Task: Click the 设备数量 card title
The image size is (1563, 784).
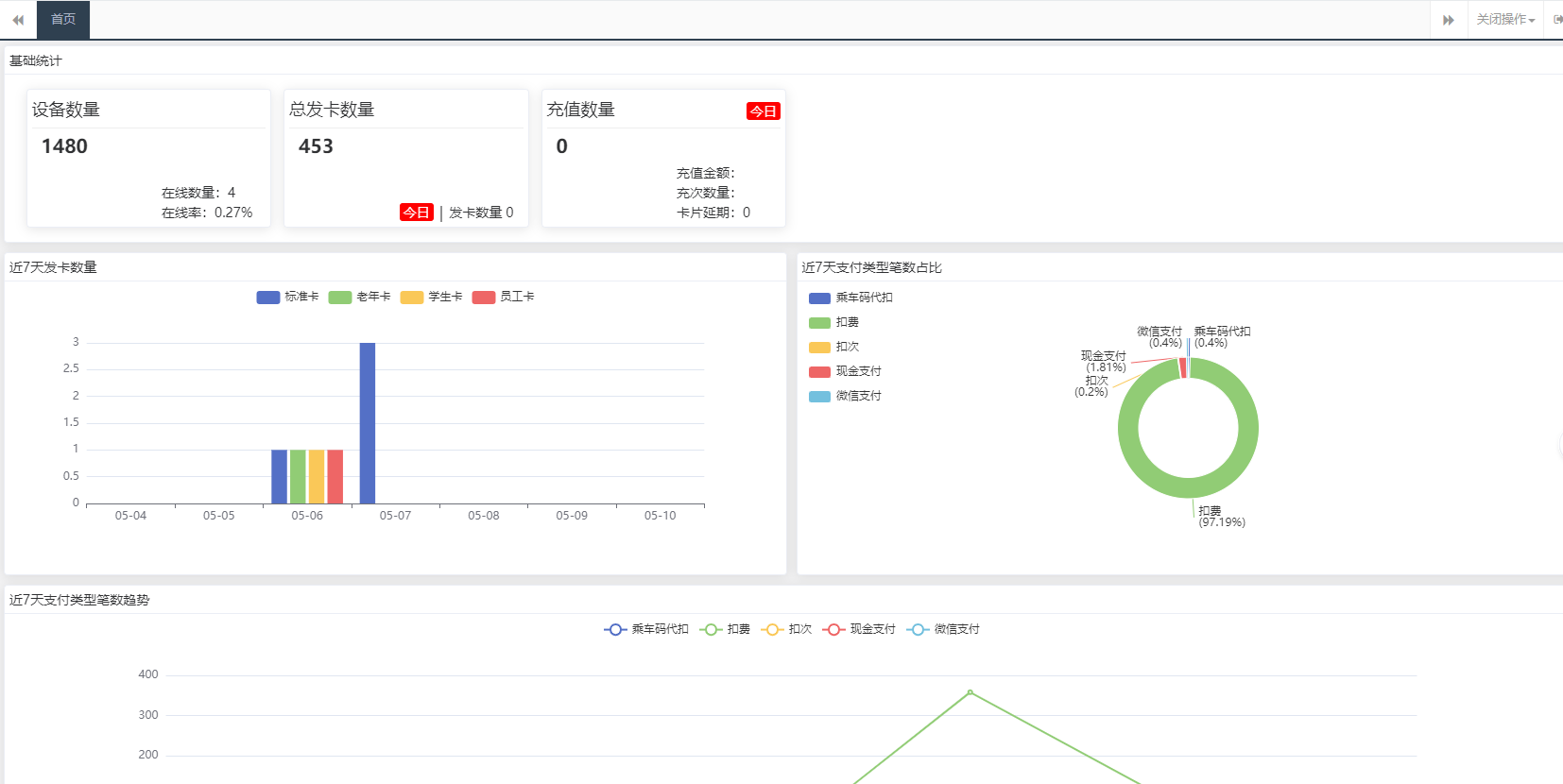Action: click(x=66, y=110)
